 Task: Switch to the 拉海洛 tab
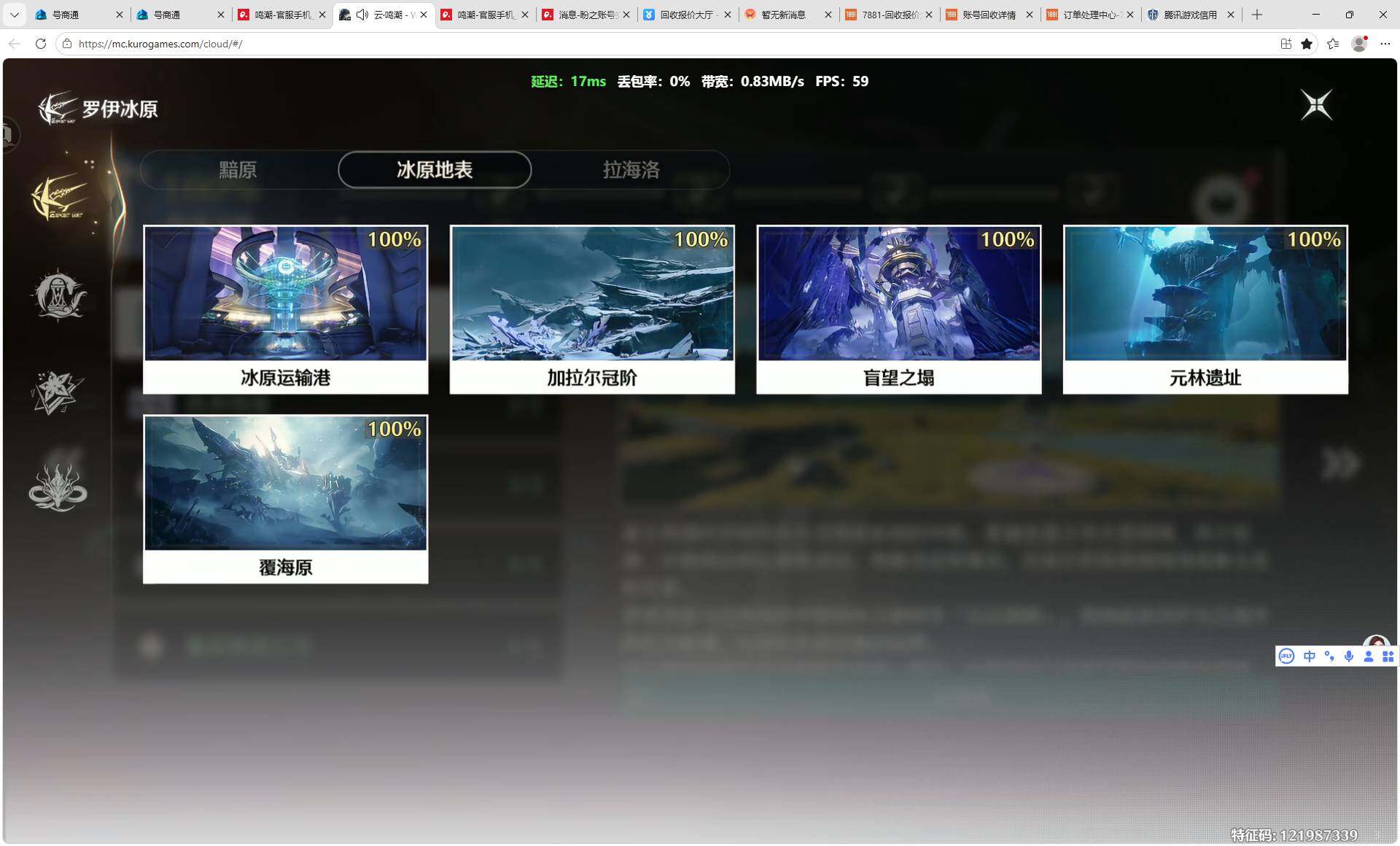[631, 170]
